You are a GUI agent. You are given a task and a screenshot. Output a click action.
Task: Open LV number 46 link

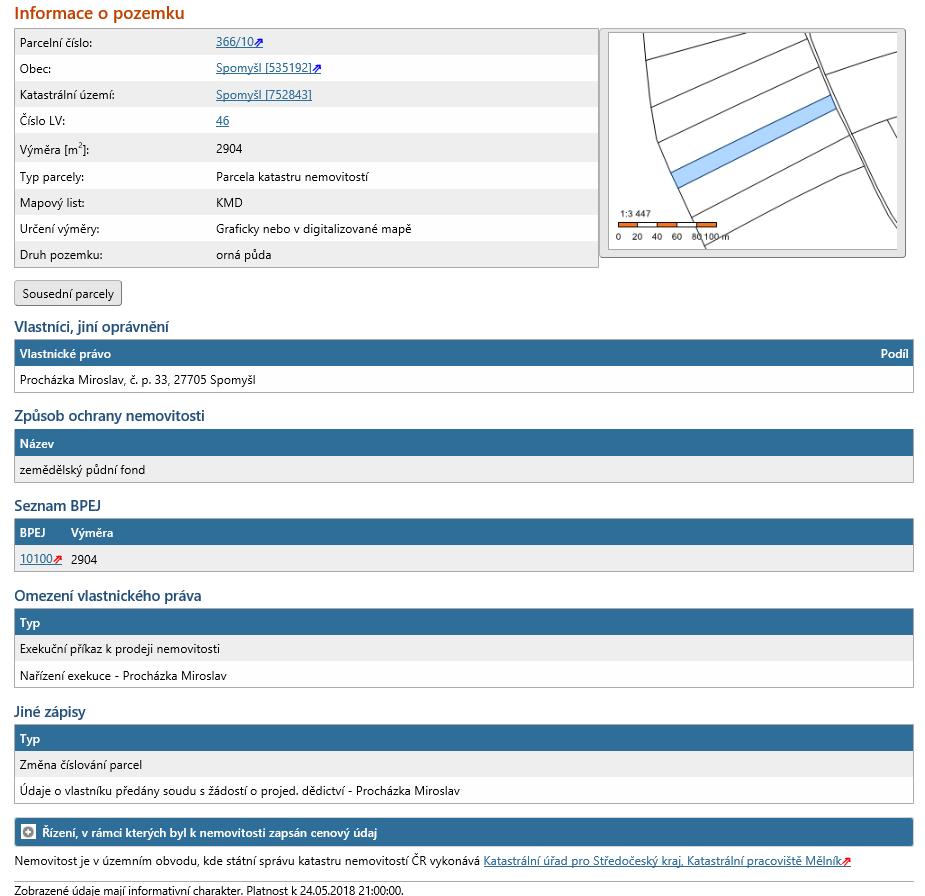pyautogui.click(x=222, y=121)
